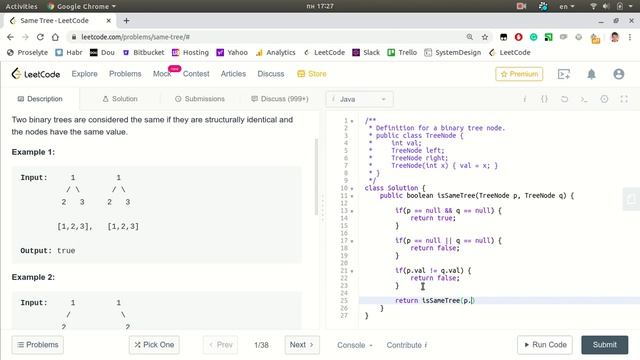Open Habr bookmark
This screenshot has width=640, height=360.
coord(69,52)
